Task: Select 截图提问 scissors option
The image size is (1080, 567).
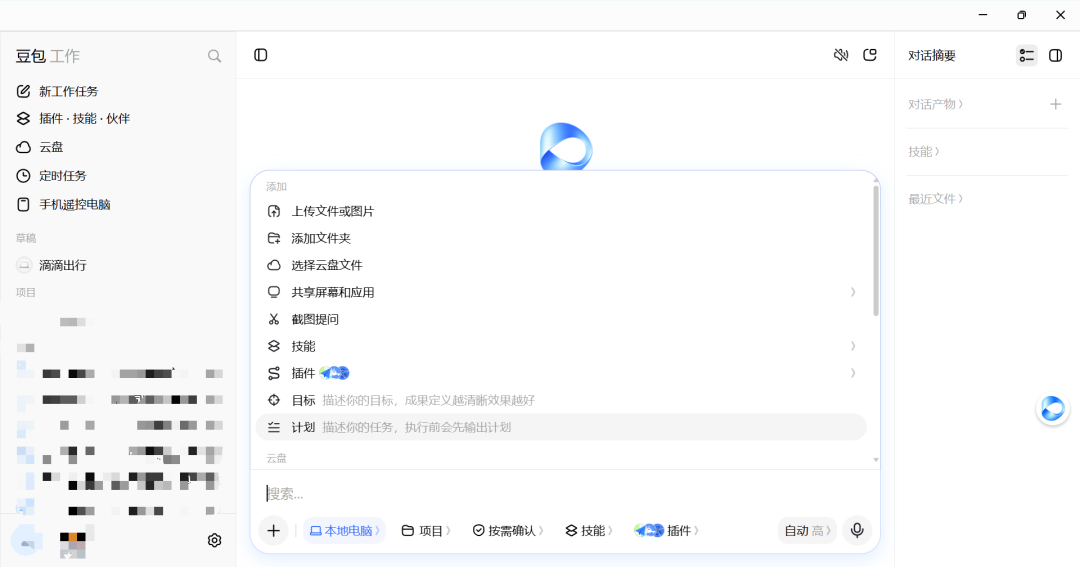Action: 561,319
